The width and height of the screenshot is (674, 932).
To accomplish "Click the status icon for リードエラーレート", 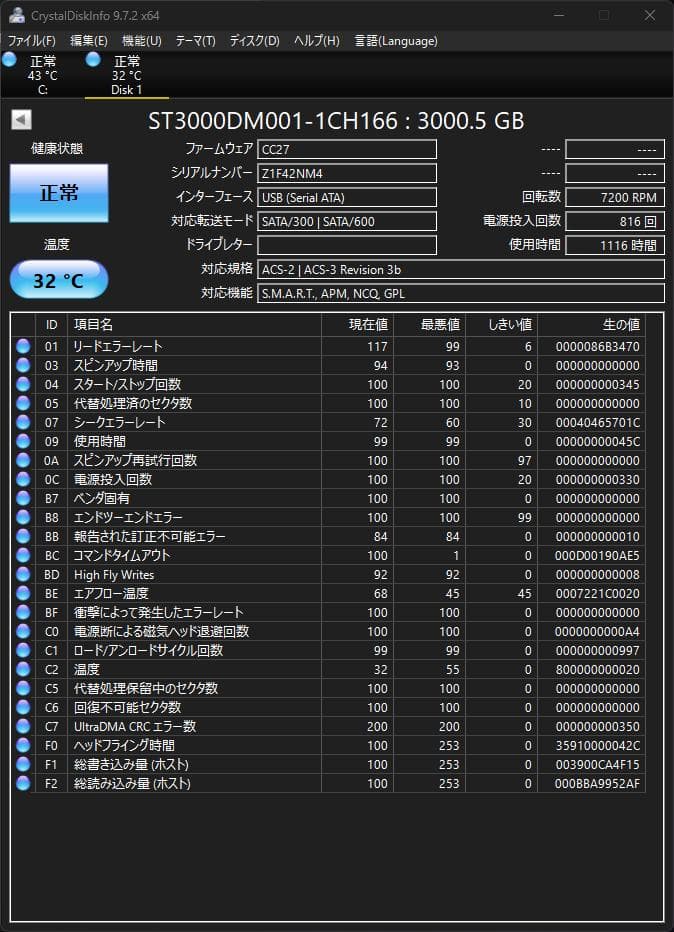I will point(23,346).
